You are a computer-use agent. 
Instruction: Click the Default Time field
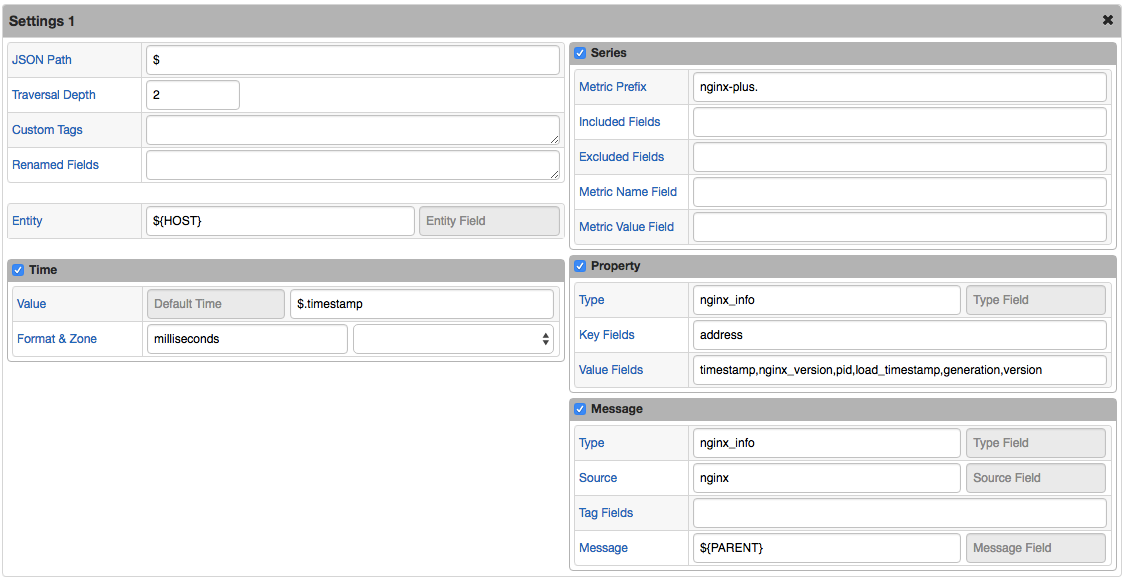point(216,304)
